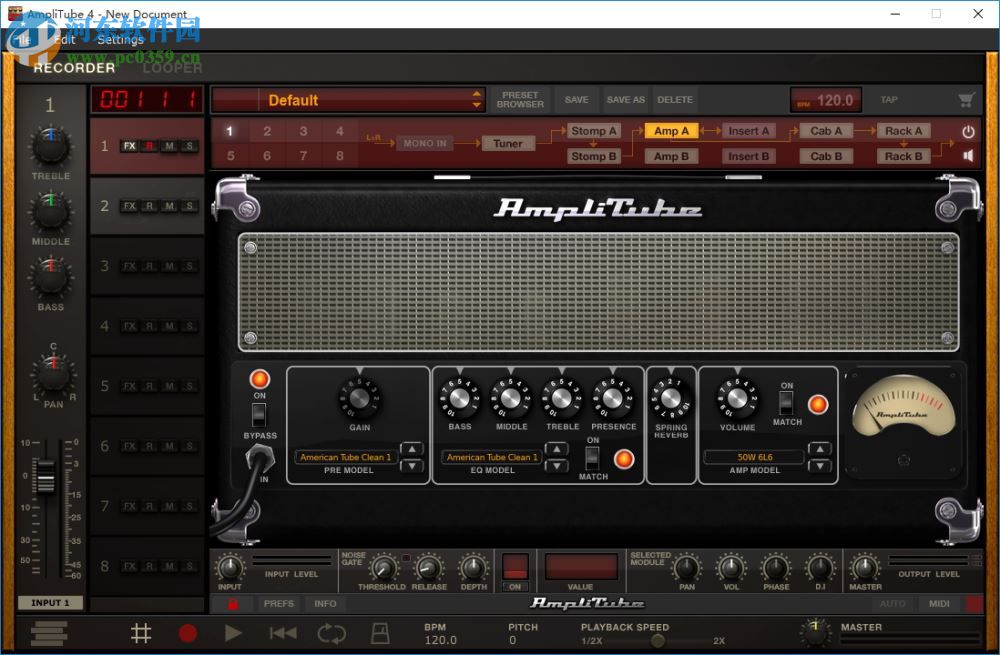Click the stacked layers icon at bottom left

48,633
